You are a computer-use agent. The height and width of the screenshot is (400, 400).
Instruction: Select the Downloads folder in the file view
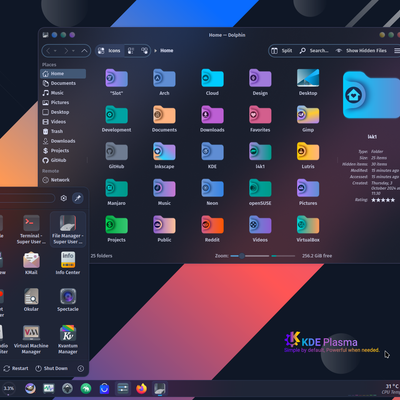(x=212, y=115)
